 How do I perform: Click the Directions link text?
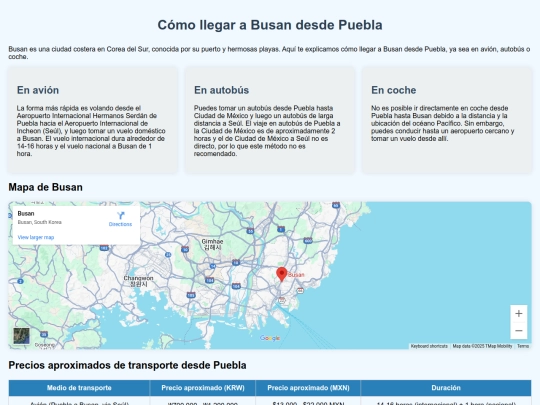click(120, 224)
